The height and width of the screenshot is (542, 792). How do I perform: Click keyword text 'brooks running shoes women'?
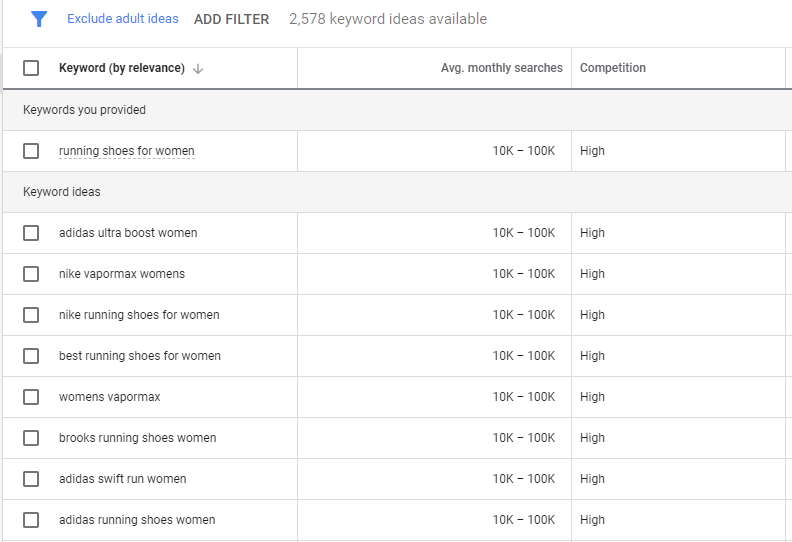coord(137,437)
